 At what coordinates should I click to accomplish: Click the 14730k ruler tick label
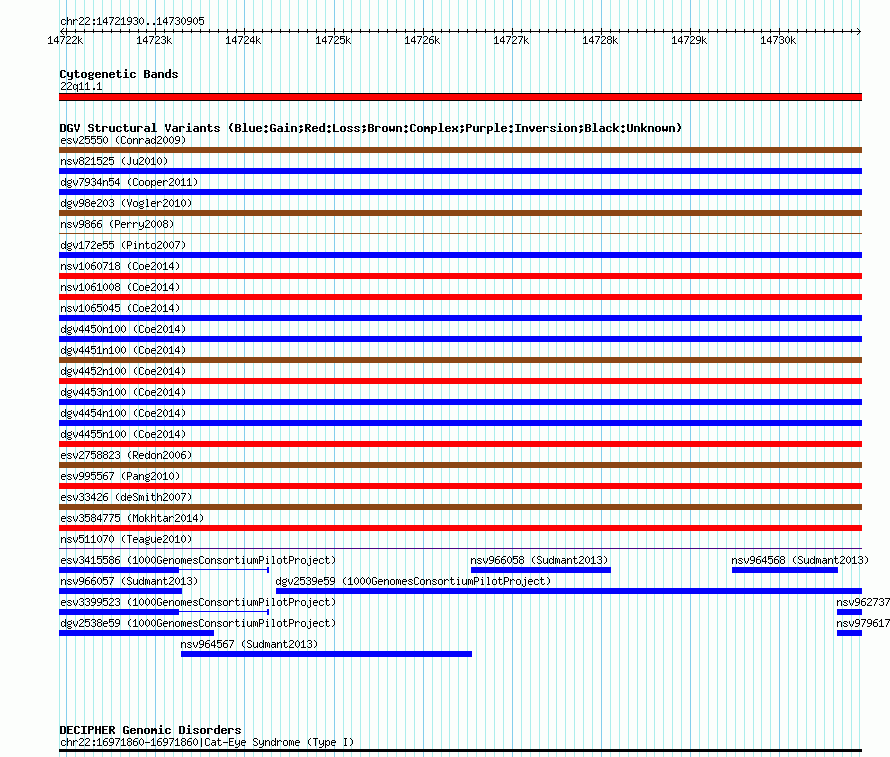click(x=778, y=40)
